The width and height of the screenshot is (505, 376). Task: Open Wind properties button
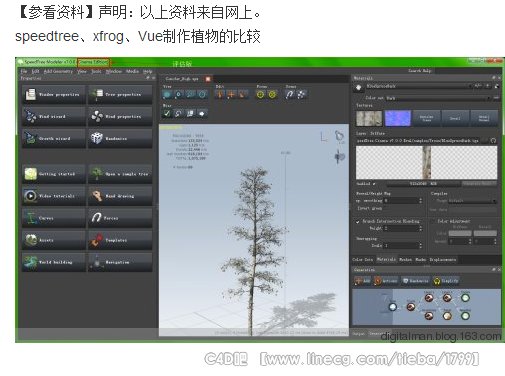[x=120, y=116]
